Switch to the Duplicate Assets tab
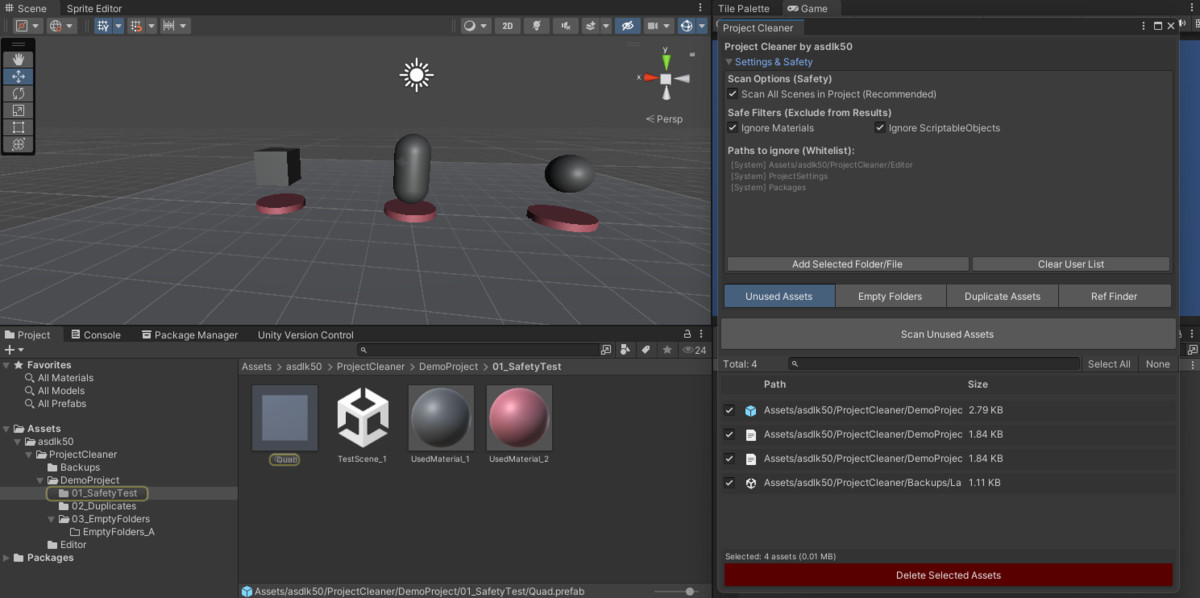This screenshot has height=598, width=1200. pos(1002,296)
